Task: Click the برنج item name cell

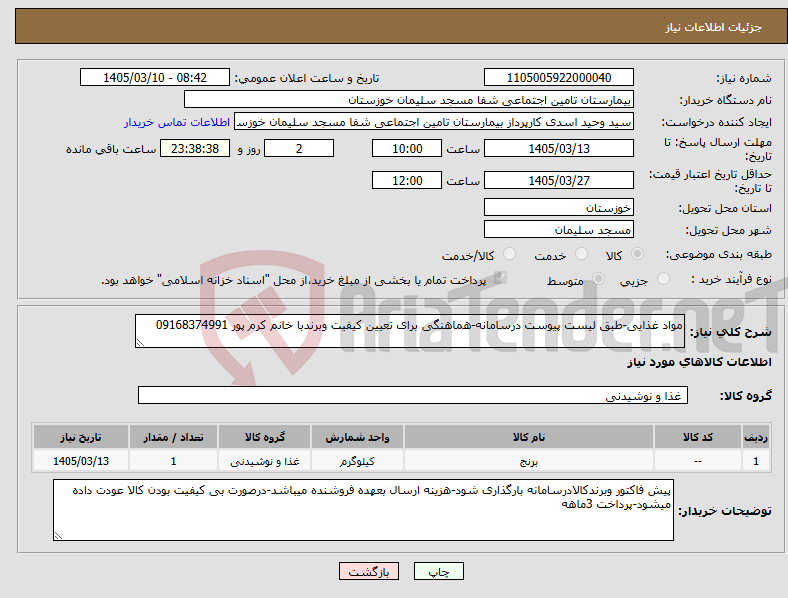Action: [x=529, y=461]
